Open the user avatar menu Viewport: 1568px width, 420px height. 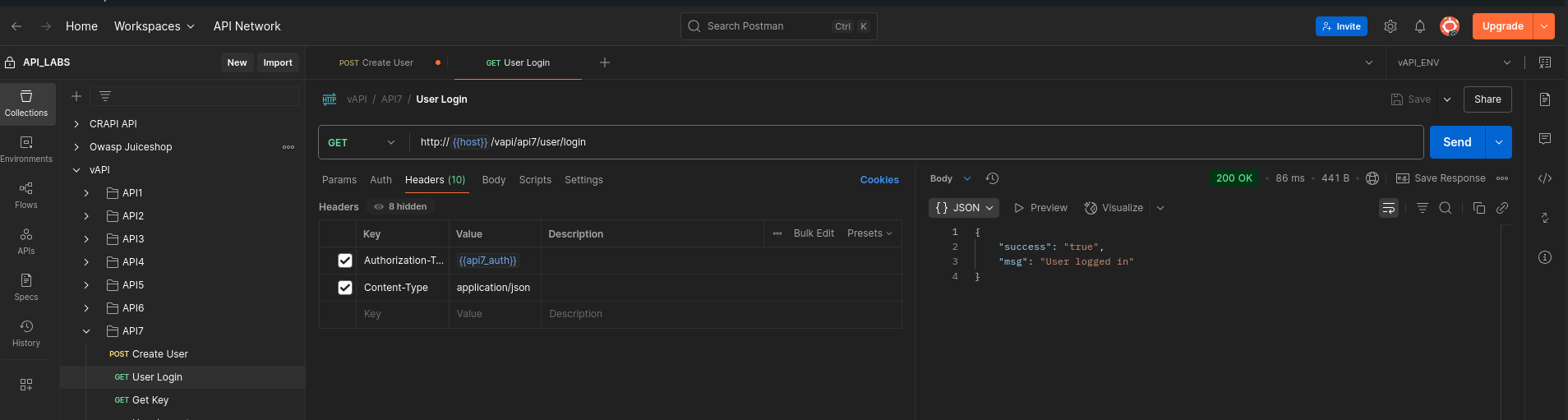pyautogui.click(x=1450, y=26)
